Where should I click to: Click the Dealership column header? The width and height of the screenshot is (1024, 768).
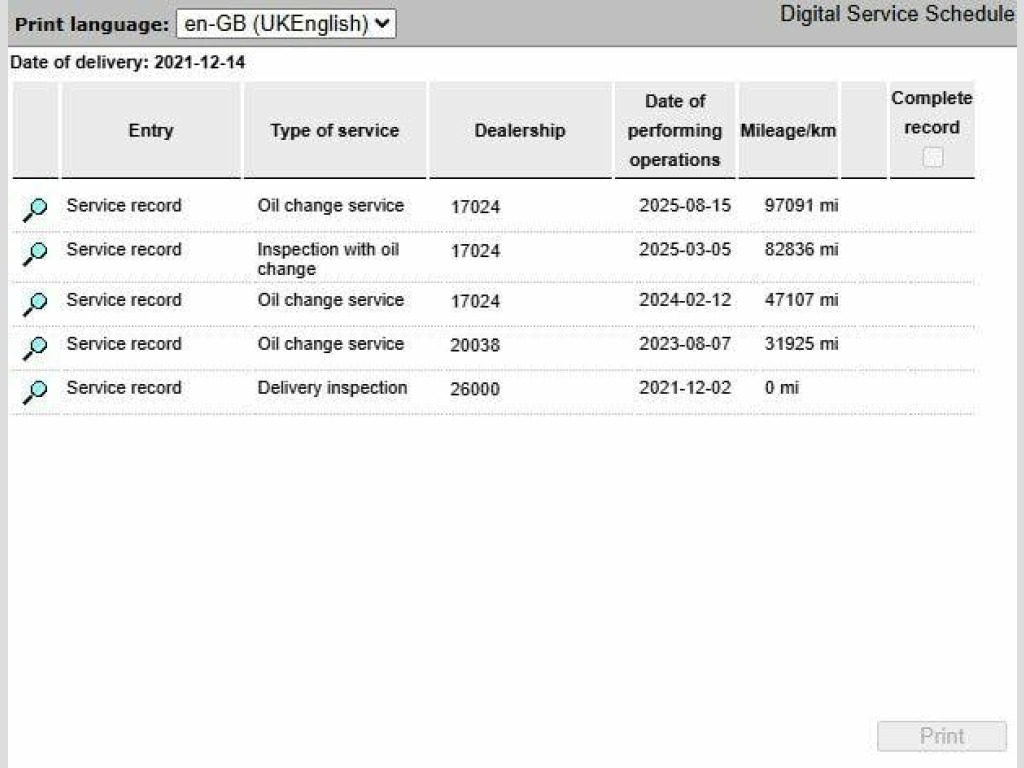tap(519, 130)
